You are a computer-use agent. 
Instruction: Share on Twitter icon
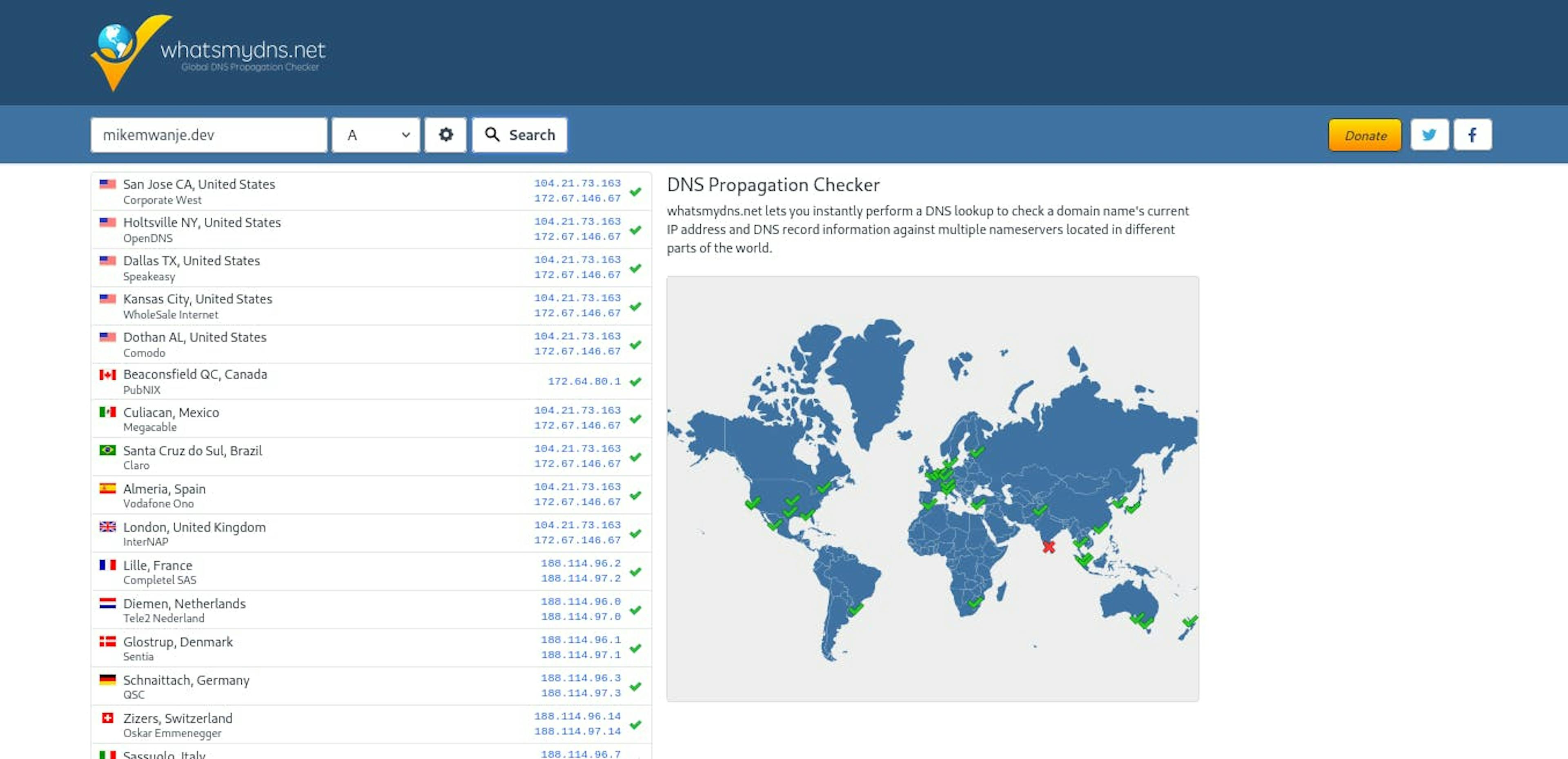[x=1429, y=134]
